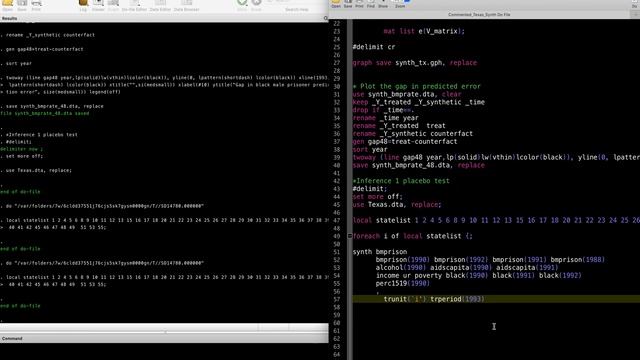Open the Data Editor toolbar button
This screenshot has height=360, width=640.
click(160, 5)
